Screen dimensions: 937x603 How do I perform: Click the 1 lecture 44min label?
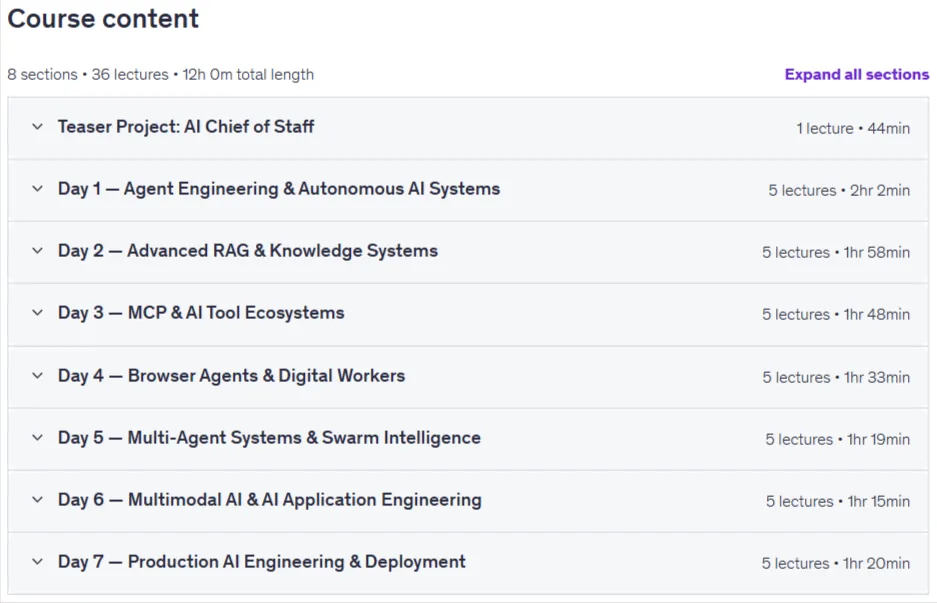coord(853,128)
